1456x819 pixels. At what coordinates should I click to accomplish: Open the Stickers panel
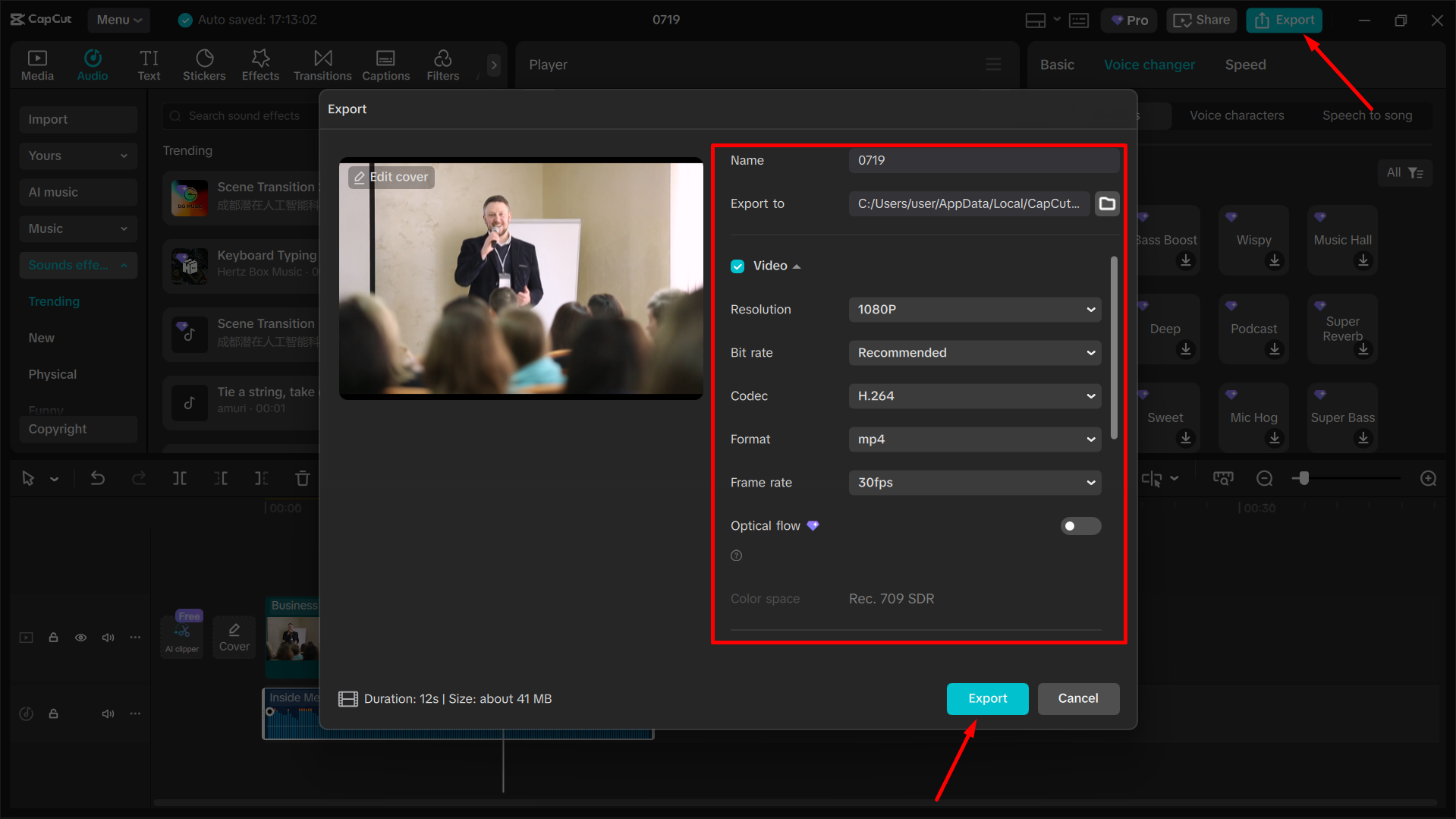click(203, 65)
